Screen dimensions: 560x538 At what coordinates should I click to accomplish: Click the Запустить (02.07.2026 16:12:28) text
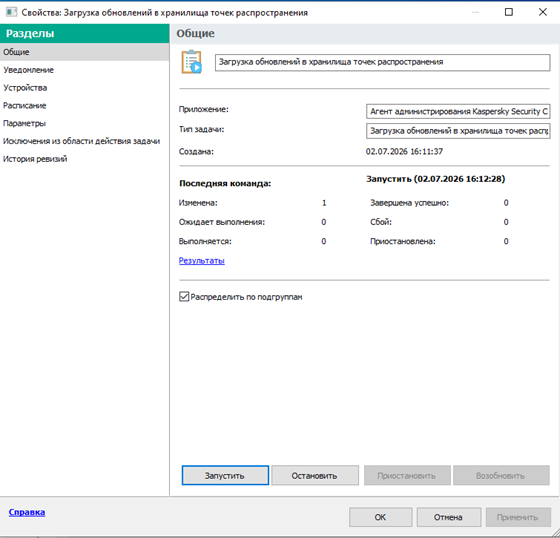click(436, 179)
